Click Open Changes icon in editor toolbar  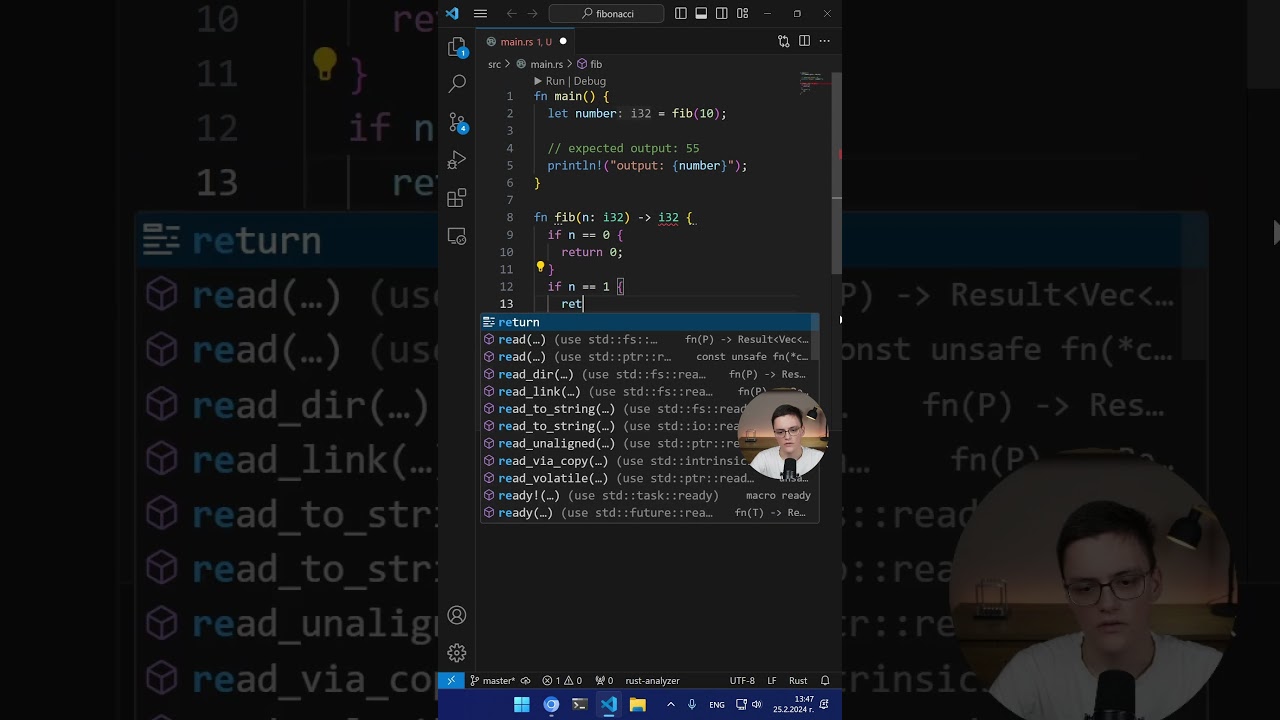[x=784, y=41]
